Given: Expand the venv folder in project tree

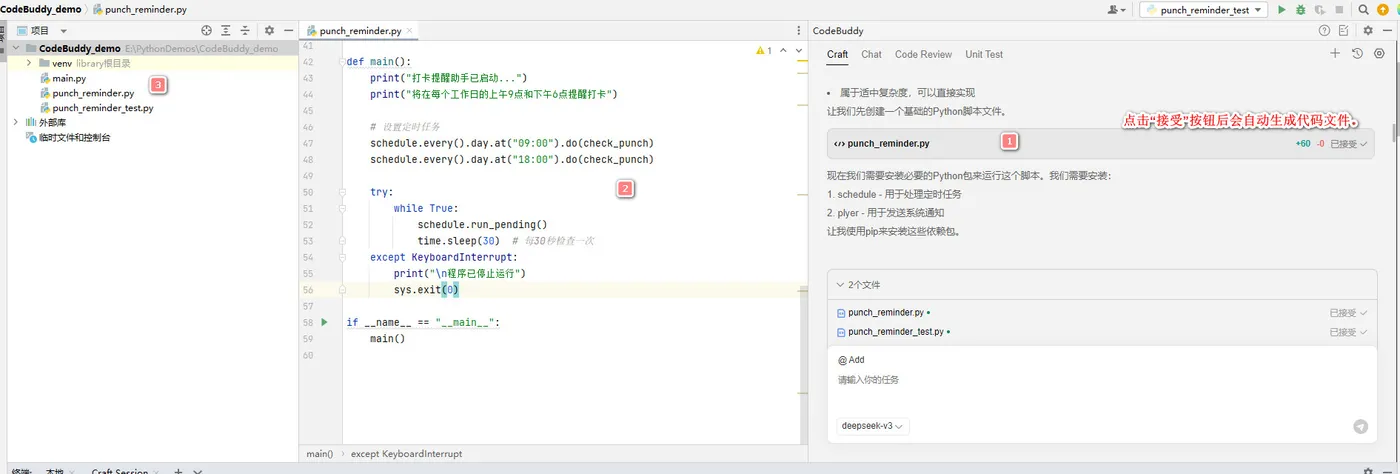Looking at the screenshot, I should point(30,63).
